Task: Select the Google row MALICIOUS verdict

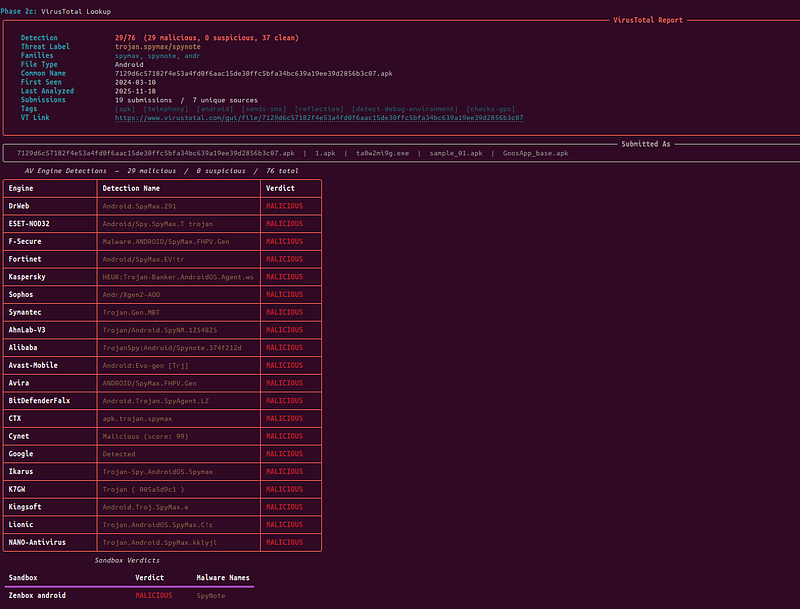Action: [x=284, y=454]
